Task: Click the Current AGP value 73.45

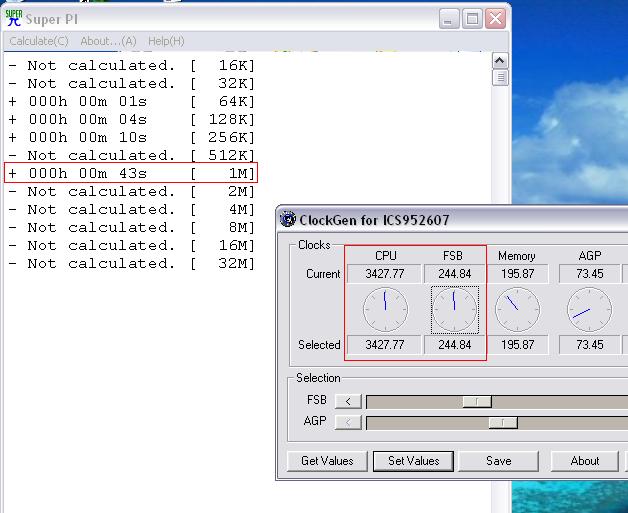Action: 590,274
